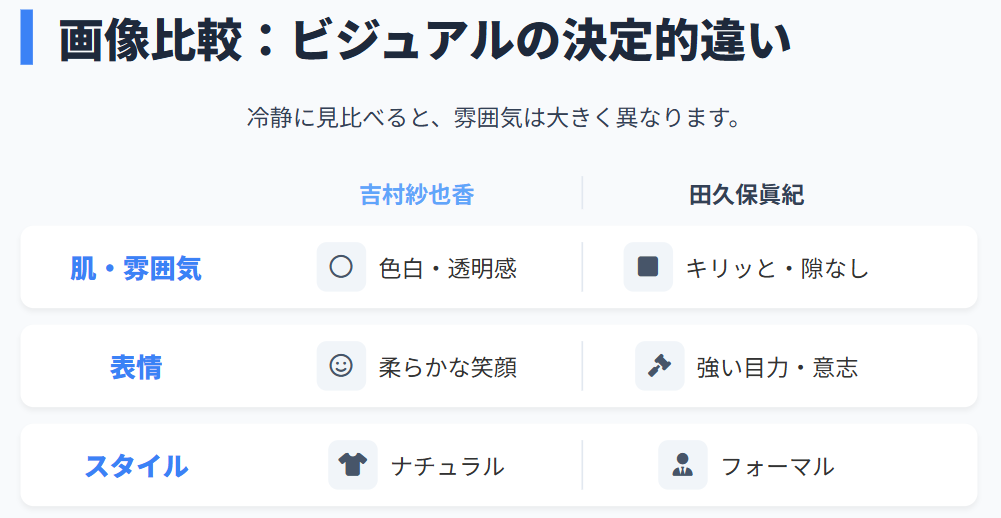
Task: Click the blue accent bar beside the heading
Action: (27, 37)
